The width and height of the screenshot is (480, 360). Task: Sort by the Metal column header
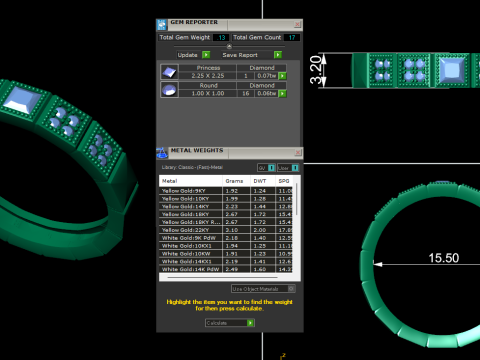coord(190,181)
